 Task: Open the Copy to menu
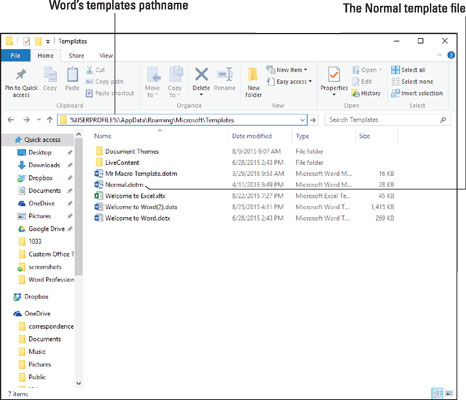pyautogui.click(x=175, y=82)
